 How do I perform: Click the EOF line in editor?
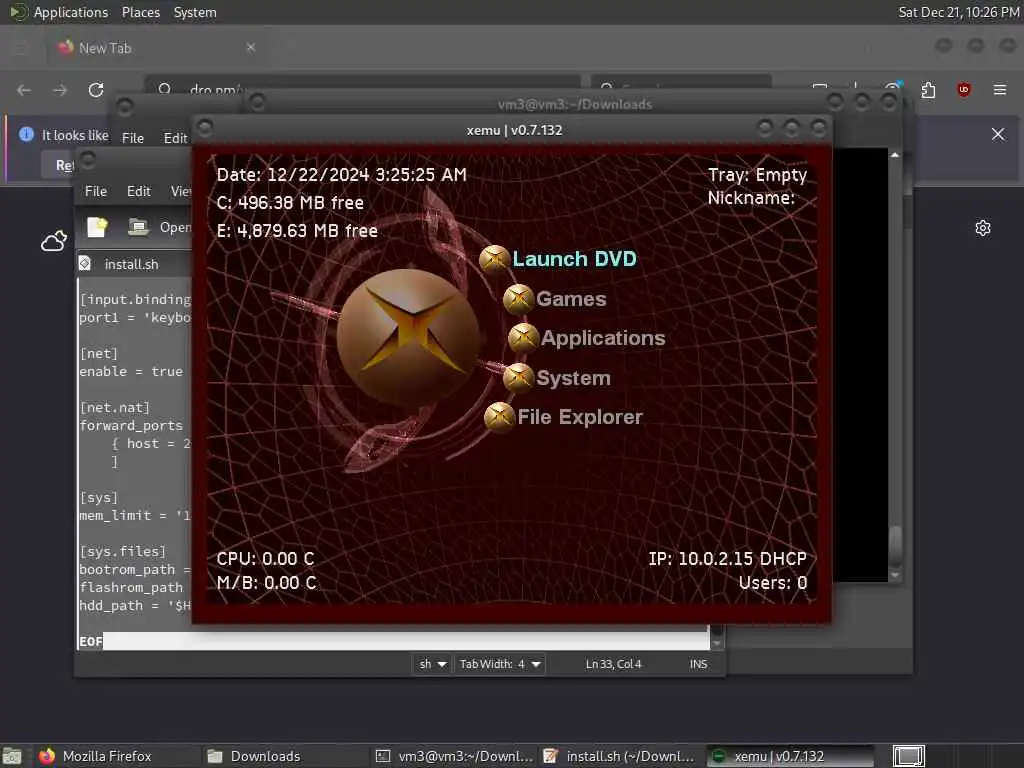pyautogui.click(x=91, y=641)
